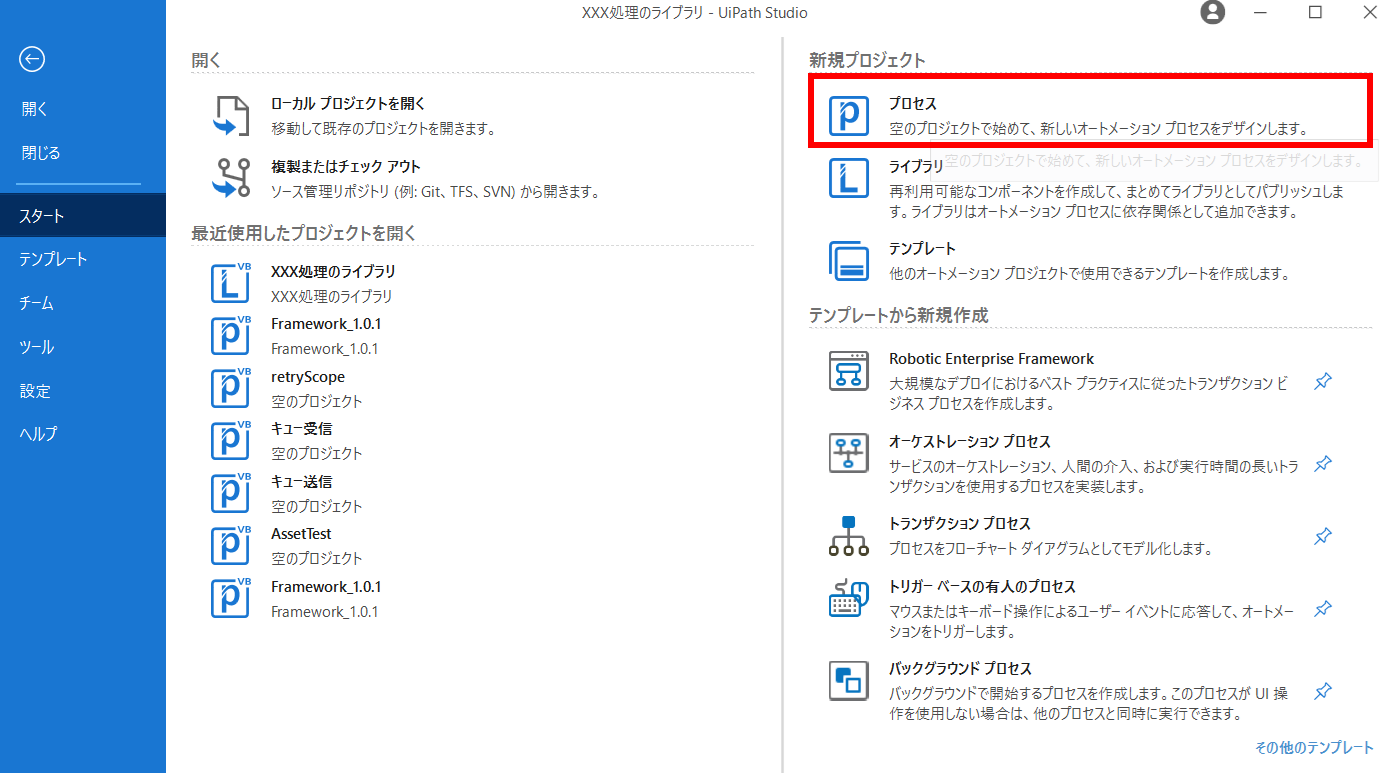Open the ヘルプ tab in sidebar
This screenshot has width=1394, height=773.
pos(83,434)
